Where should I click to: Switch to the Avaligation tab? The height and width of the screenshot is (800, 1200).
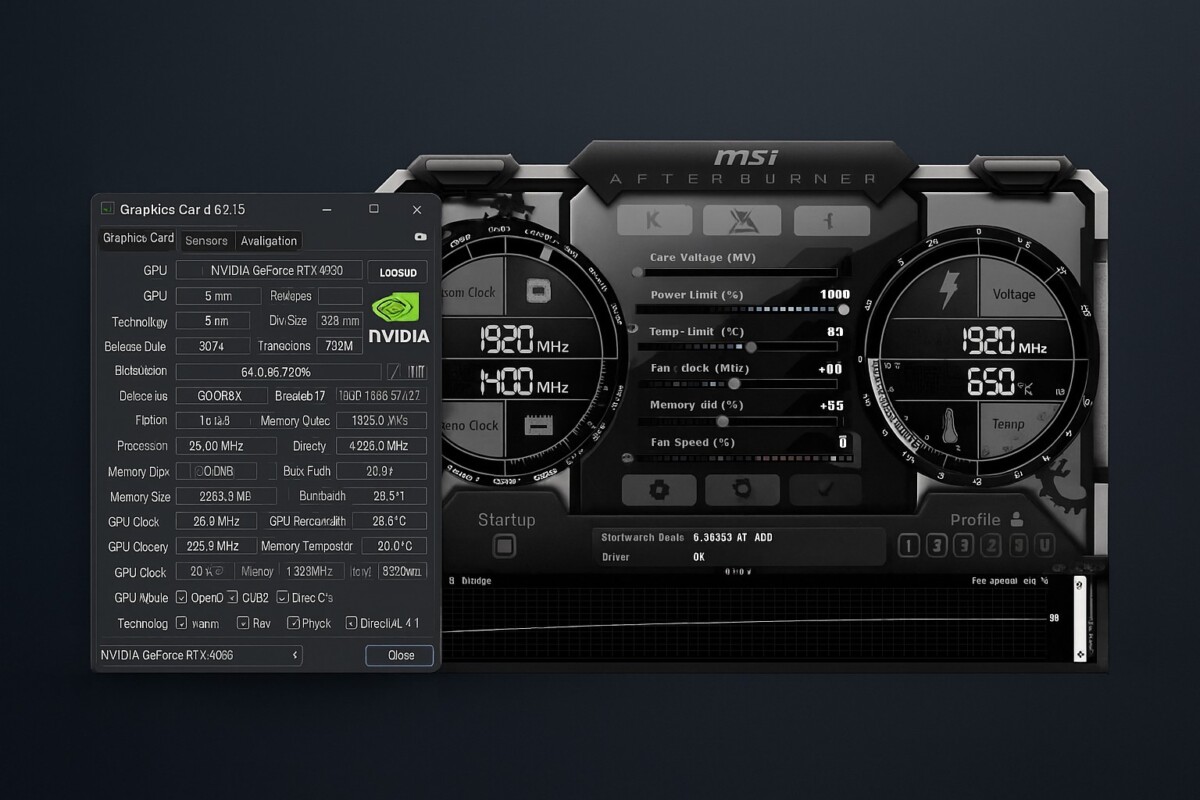coord(269,240)
